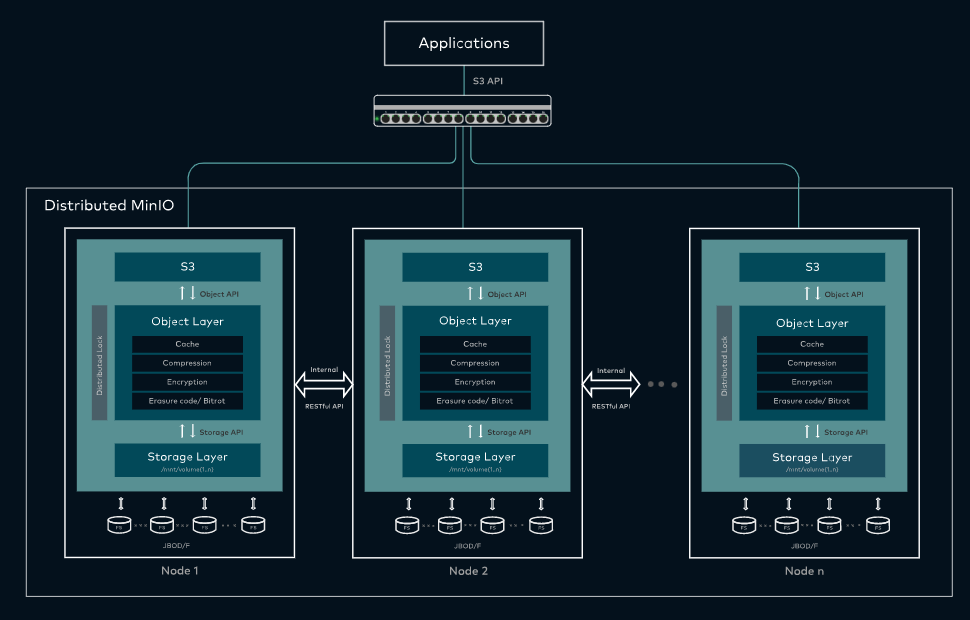Click Storage API arrows in Node n
Viewport: 970px width, 620px height.
click(x=812, y=431)
